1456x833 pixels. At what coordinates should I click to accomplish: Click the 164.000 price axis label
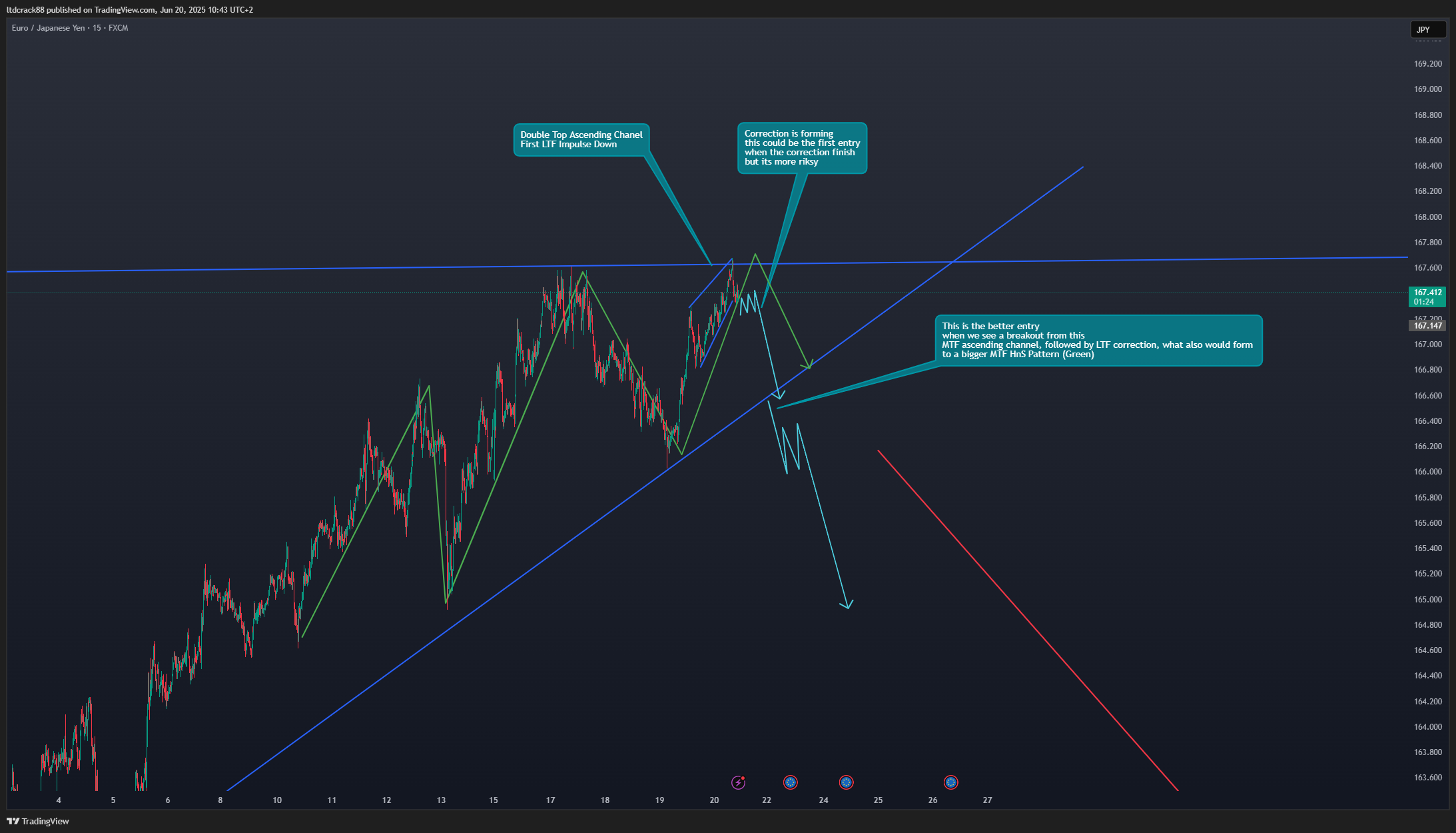1428,727
